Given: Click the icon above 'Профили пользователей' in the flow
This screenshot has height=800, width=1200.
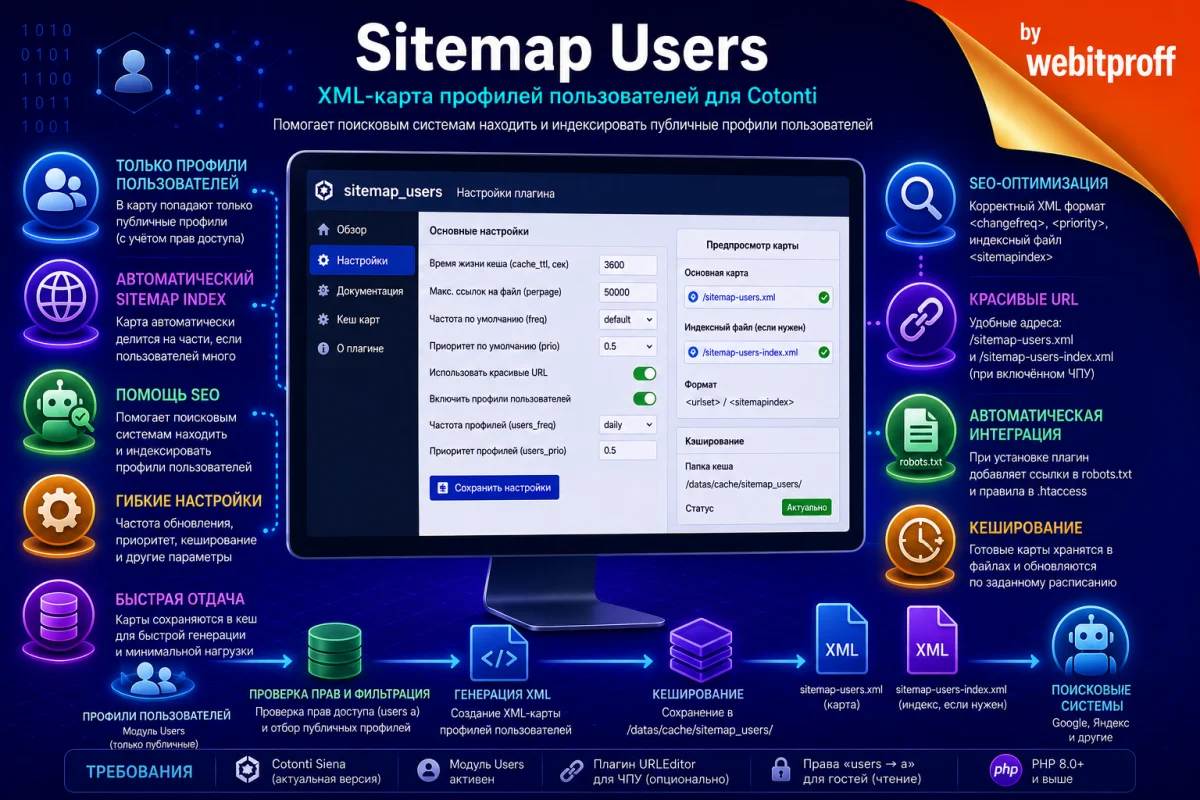Looking at the screenshot, I should click(155, 682).
